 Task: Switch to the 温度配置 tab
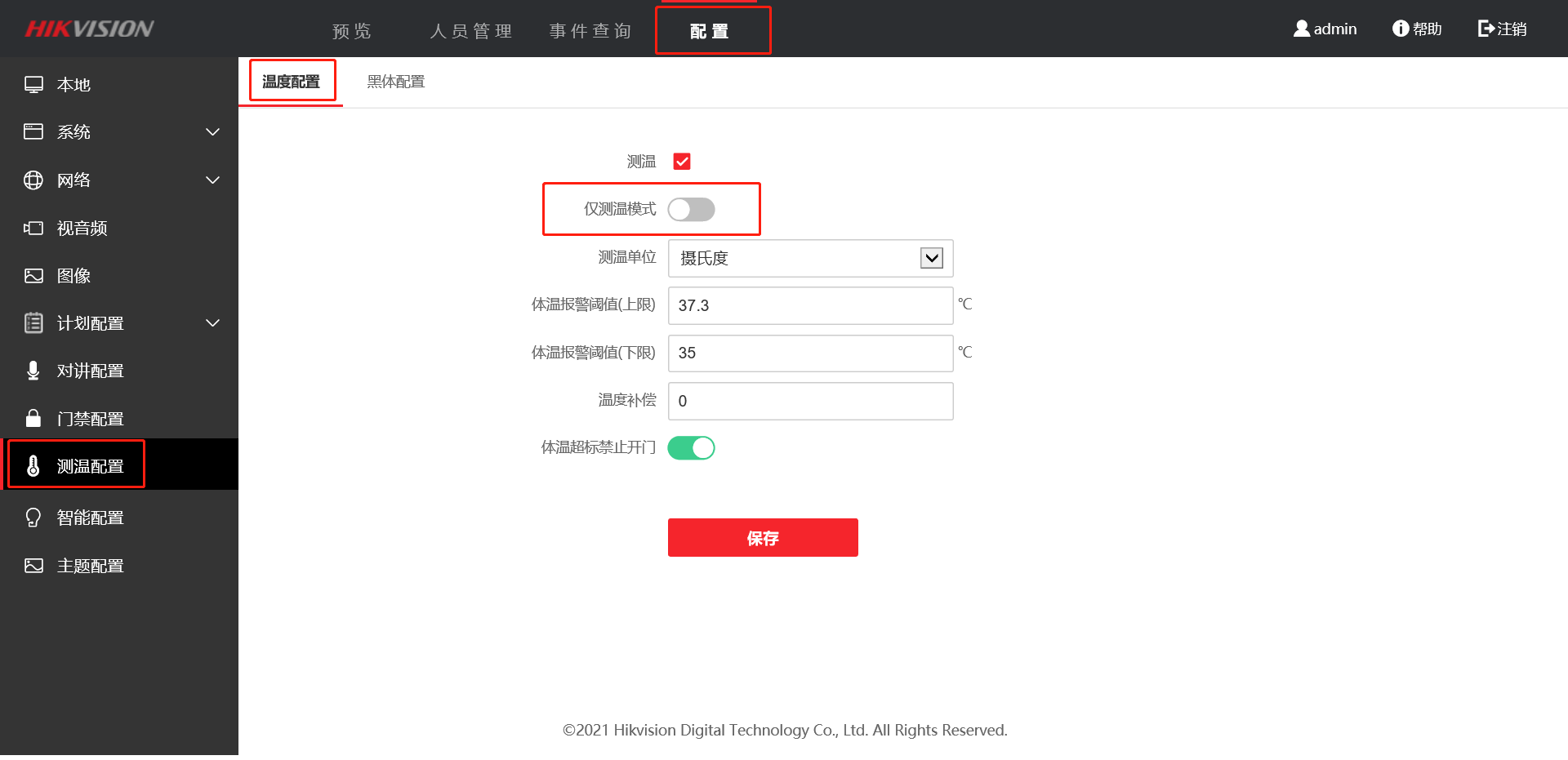click(x=291, y=82)
